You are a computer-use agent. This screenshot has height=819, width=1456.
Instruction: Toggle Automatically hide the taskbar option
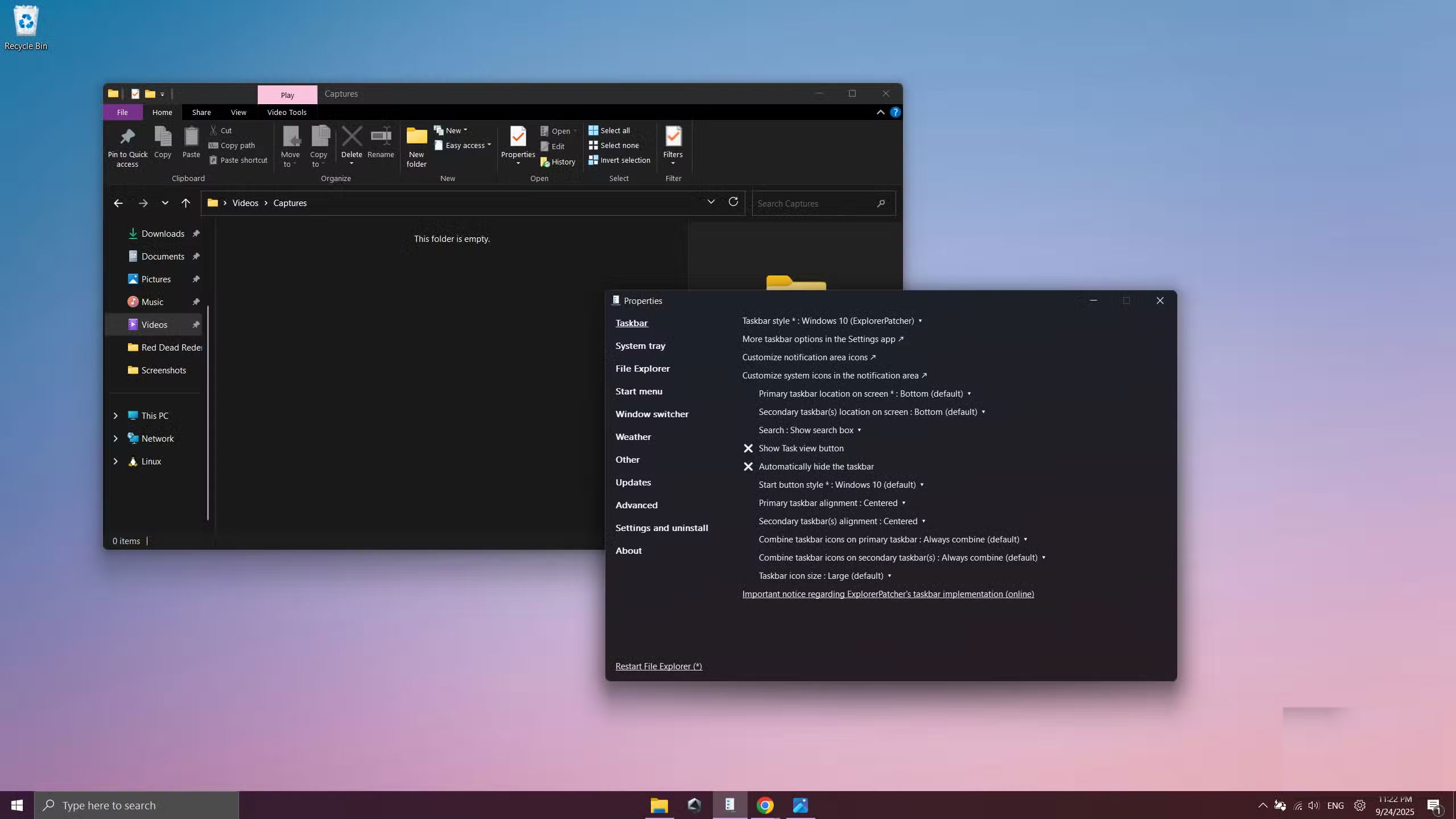[x=815, y=467]
